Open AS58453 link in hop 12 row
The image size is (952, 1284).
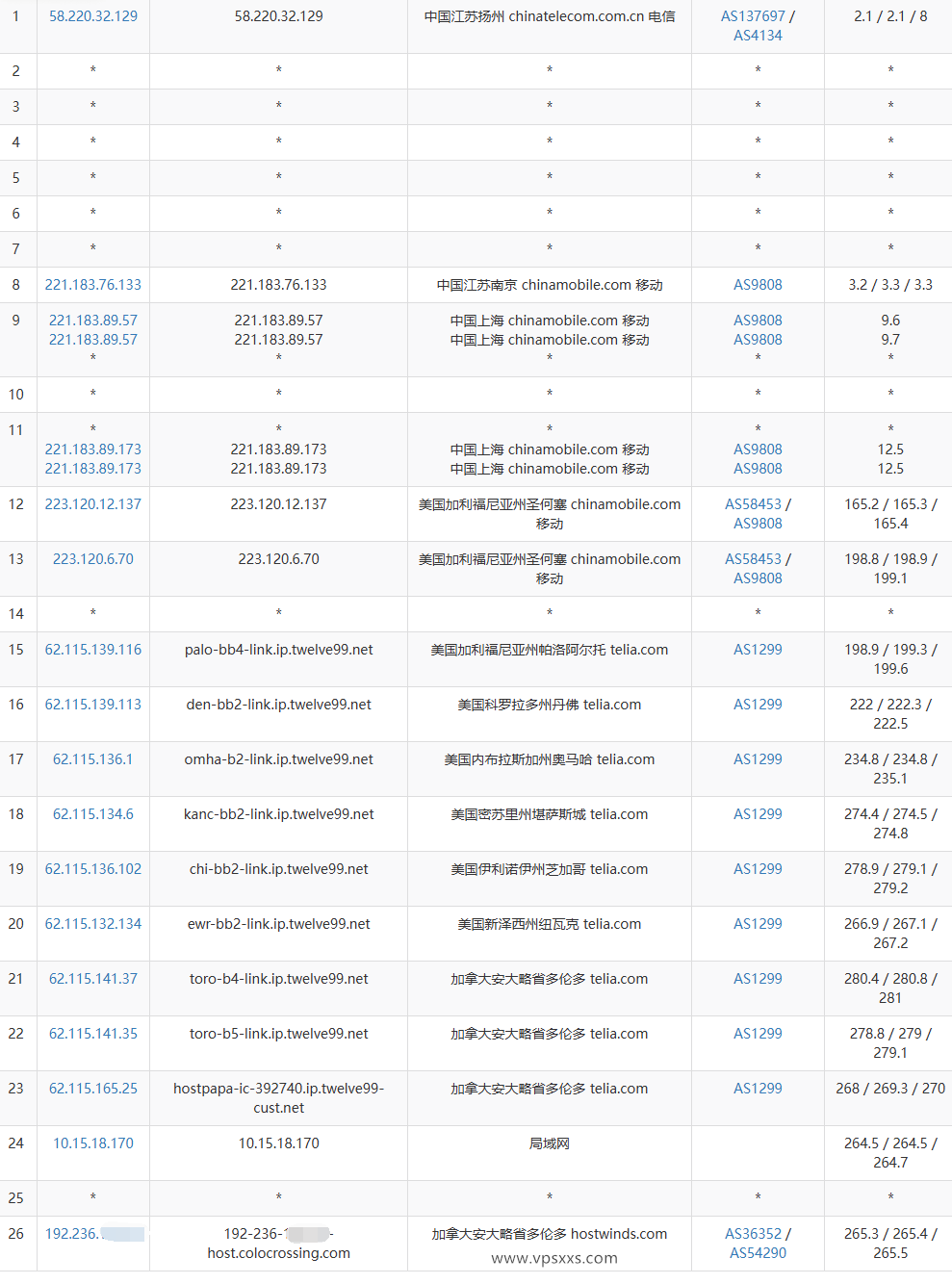pyautogui.click(x=753, y=504)
